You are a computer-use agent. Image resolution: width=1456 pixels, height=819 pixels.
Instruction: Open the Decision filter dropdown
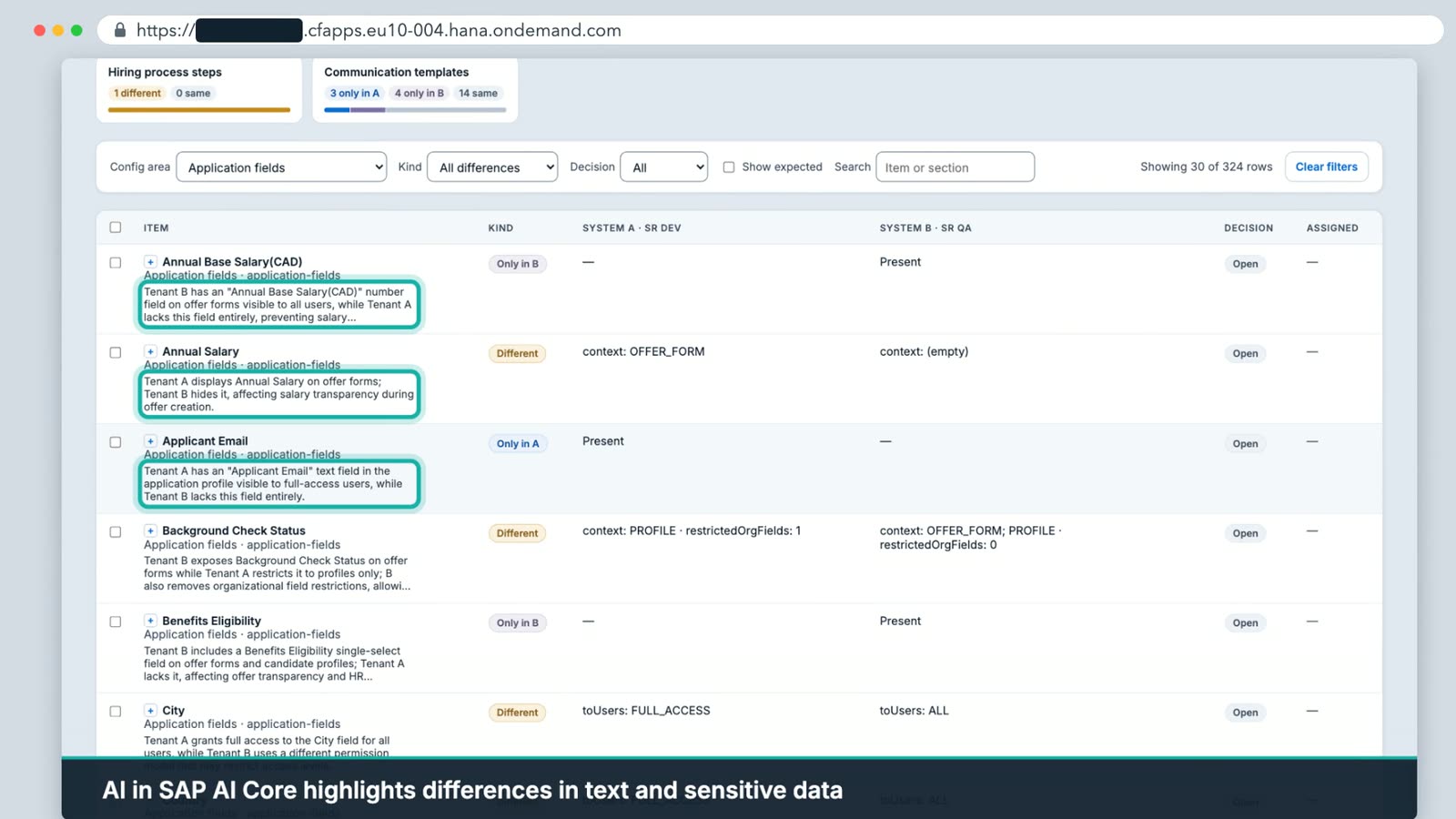point(664,167)
